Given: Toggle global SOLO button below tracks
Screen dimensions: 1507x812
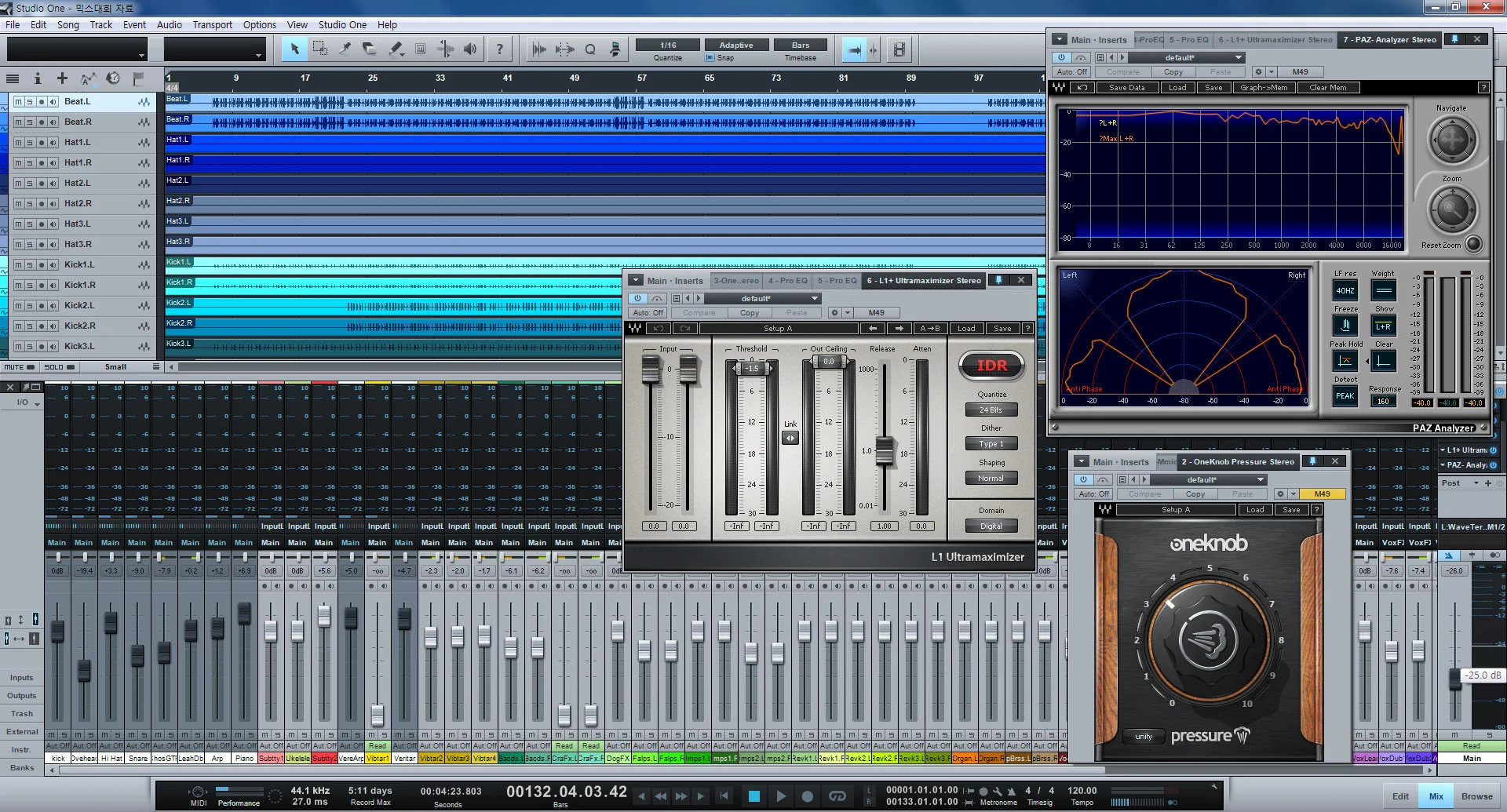Looking at the screenshot, I should point(60,366).
